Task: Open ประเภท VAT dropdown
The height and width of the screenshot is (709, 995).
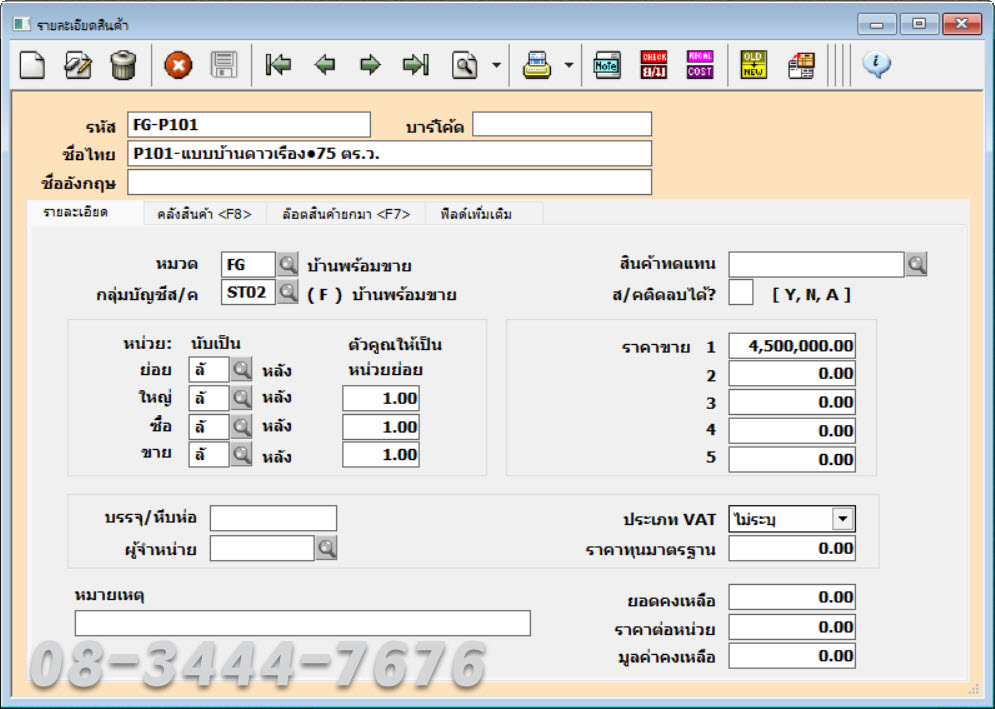Action: click(843, 519)
